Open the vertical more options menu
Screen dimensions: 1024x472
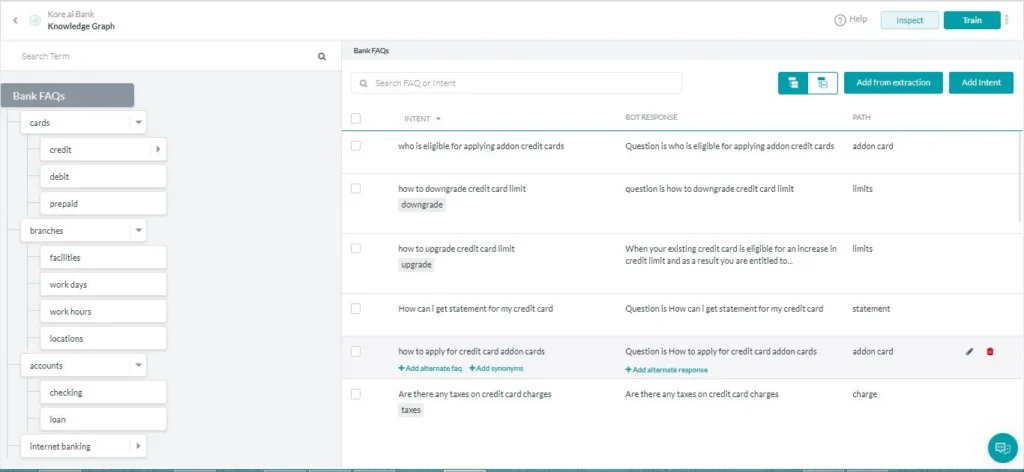click(x=1006, y=20)
